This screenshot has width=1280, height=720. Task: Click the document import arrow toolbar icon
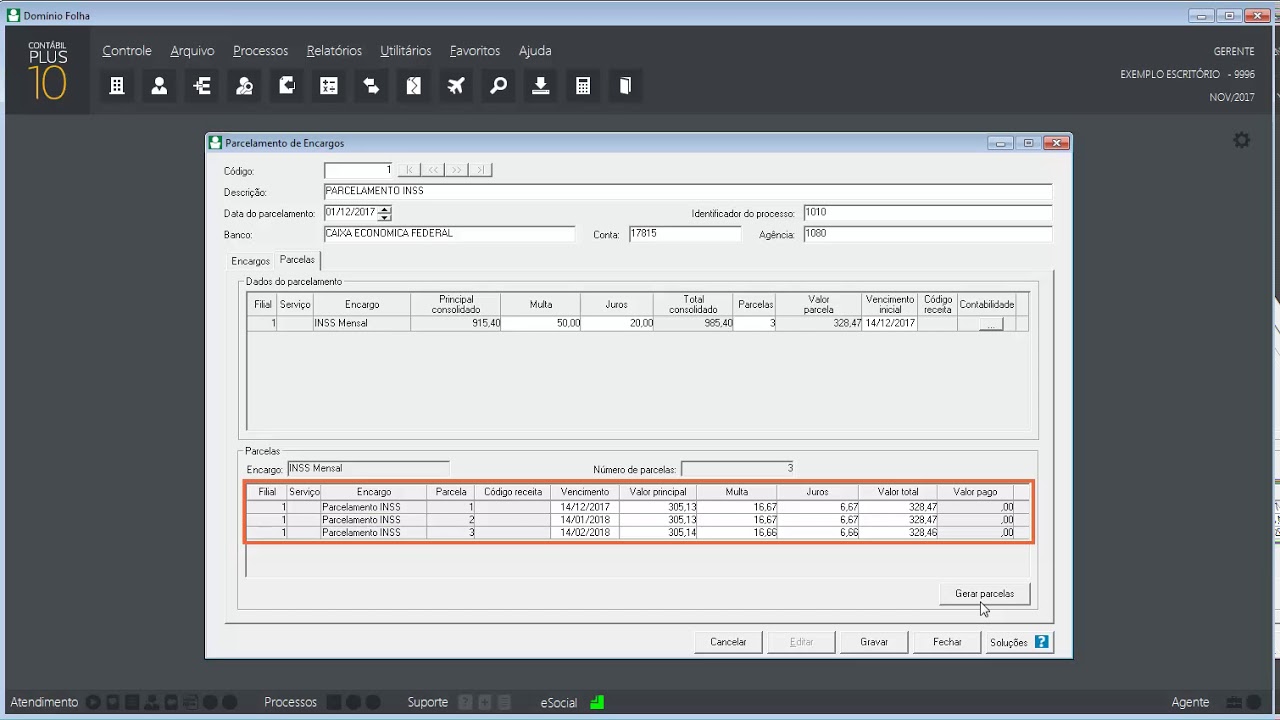287,86
